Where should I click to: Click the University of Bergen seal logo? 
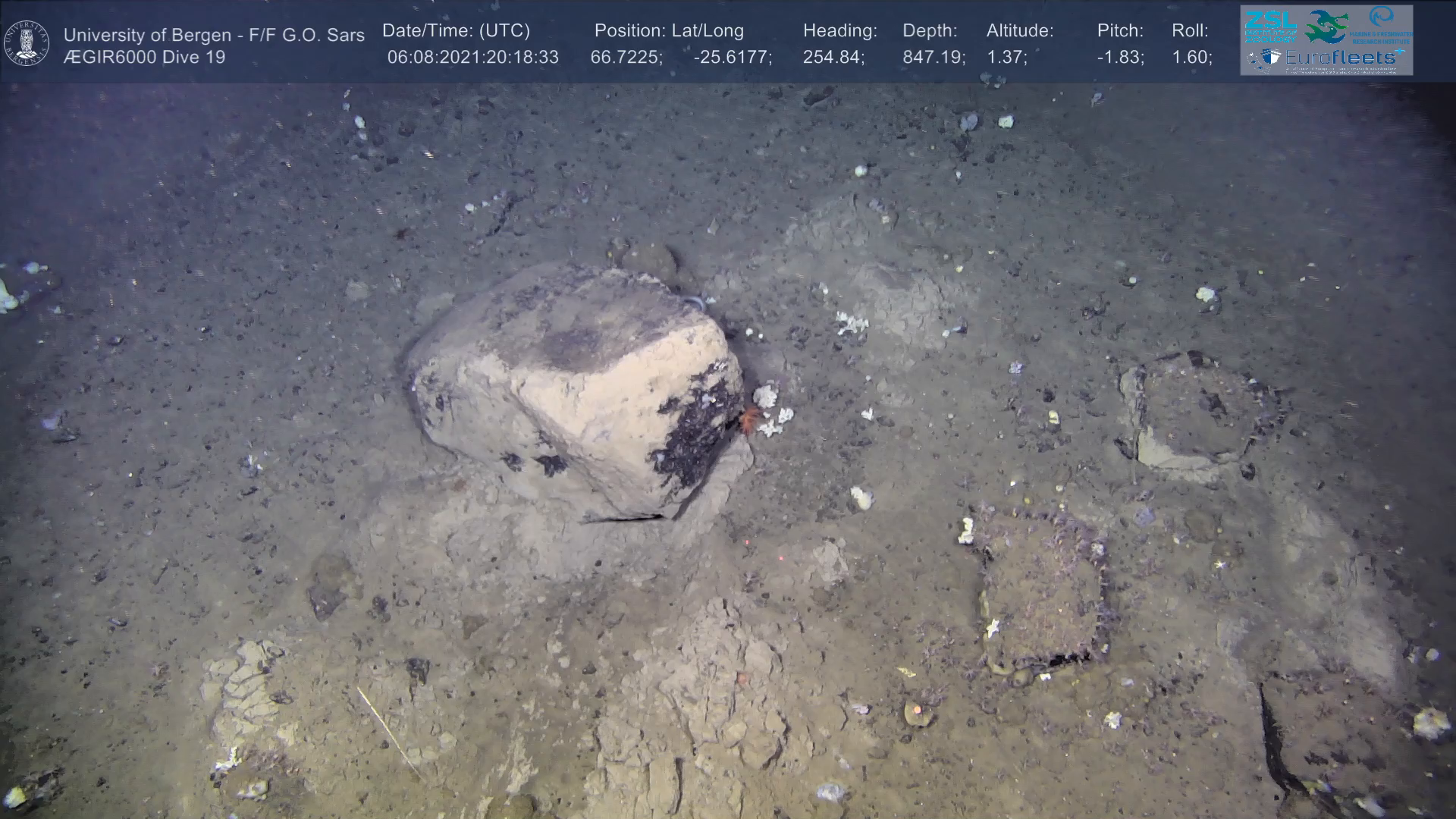(x=27, y=43)
